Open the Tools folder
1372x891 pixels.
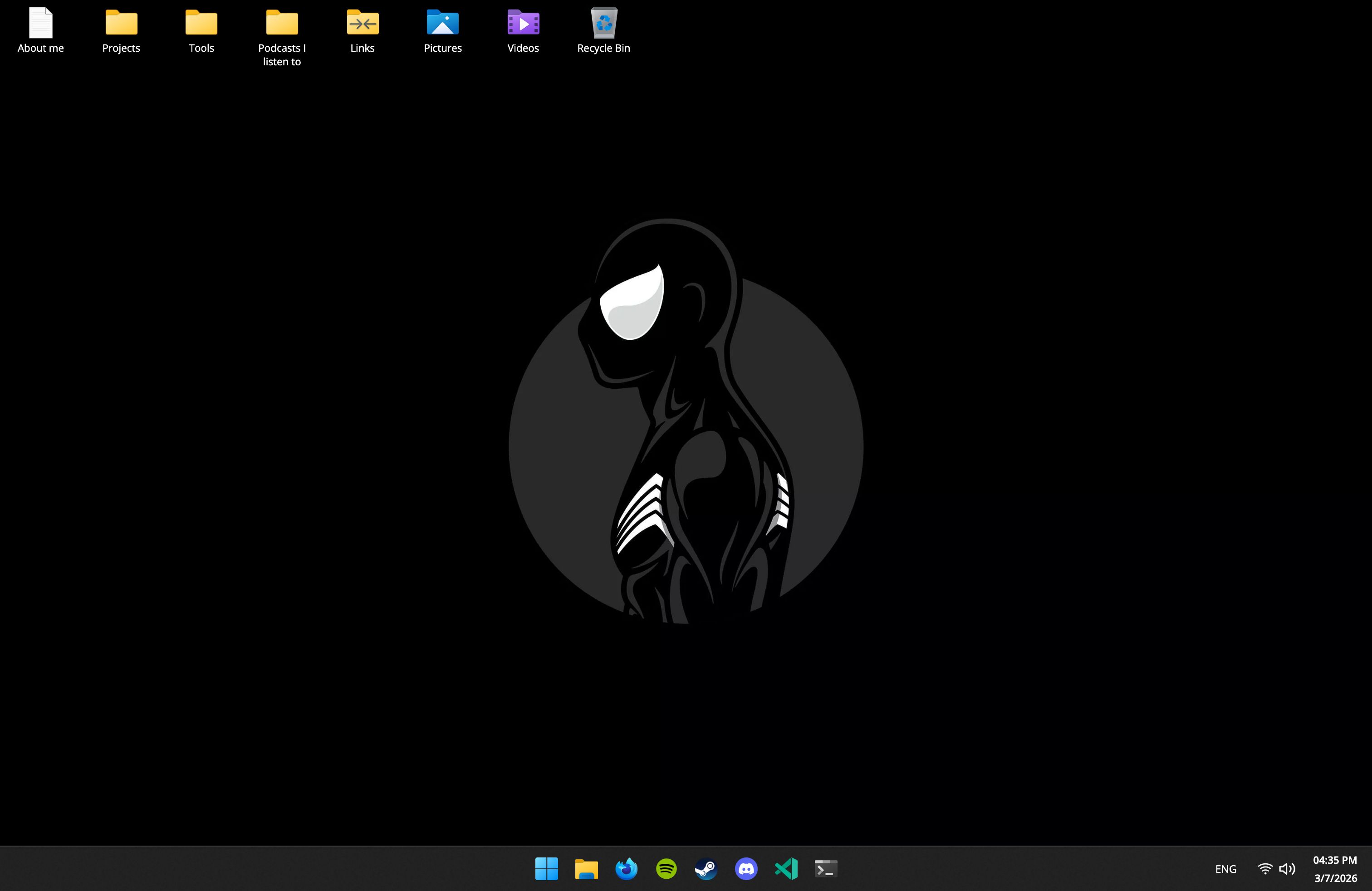click(201, 24)
